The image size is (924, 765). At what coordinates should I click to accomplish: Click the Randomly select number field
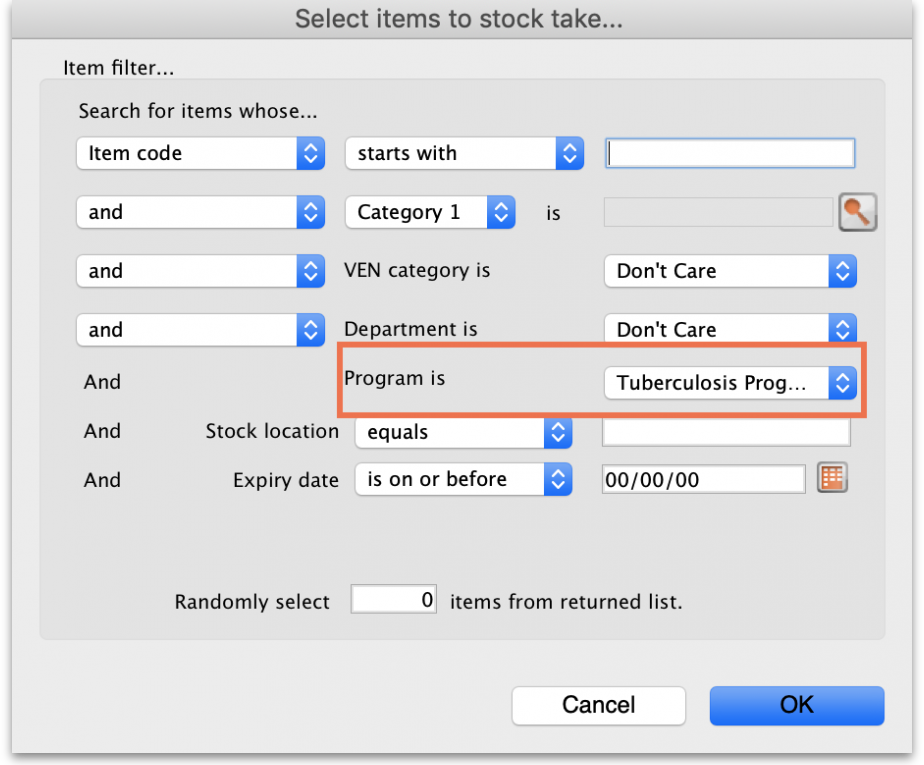[396, 600]
